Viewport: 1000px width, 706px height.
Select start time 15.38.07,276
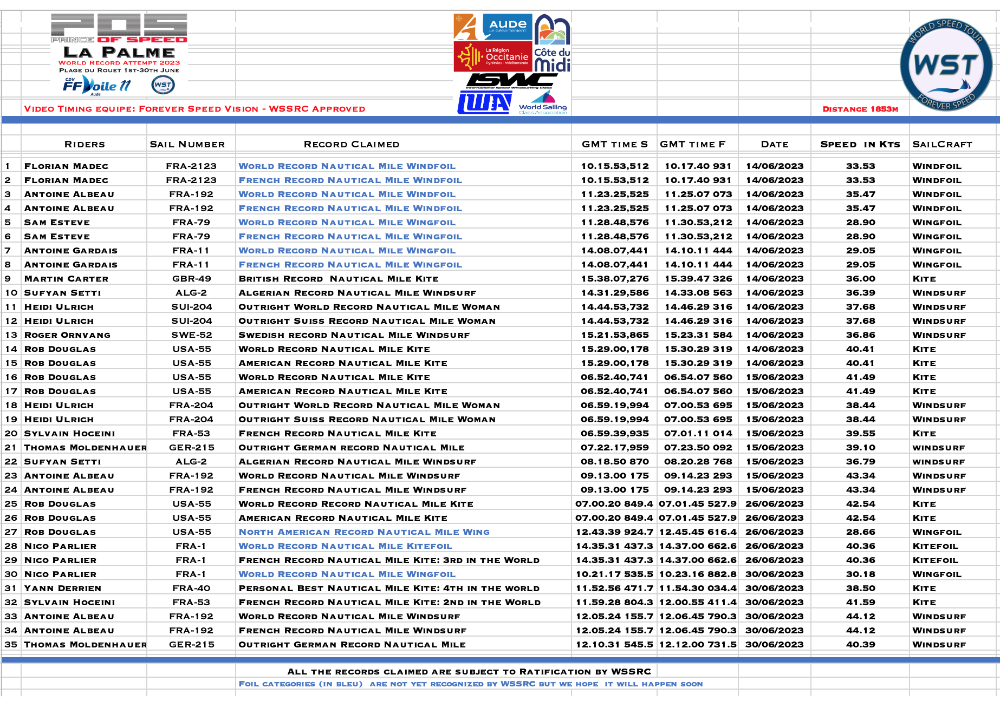[x=614, y=279]
